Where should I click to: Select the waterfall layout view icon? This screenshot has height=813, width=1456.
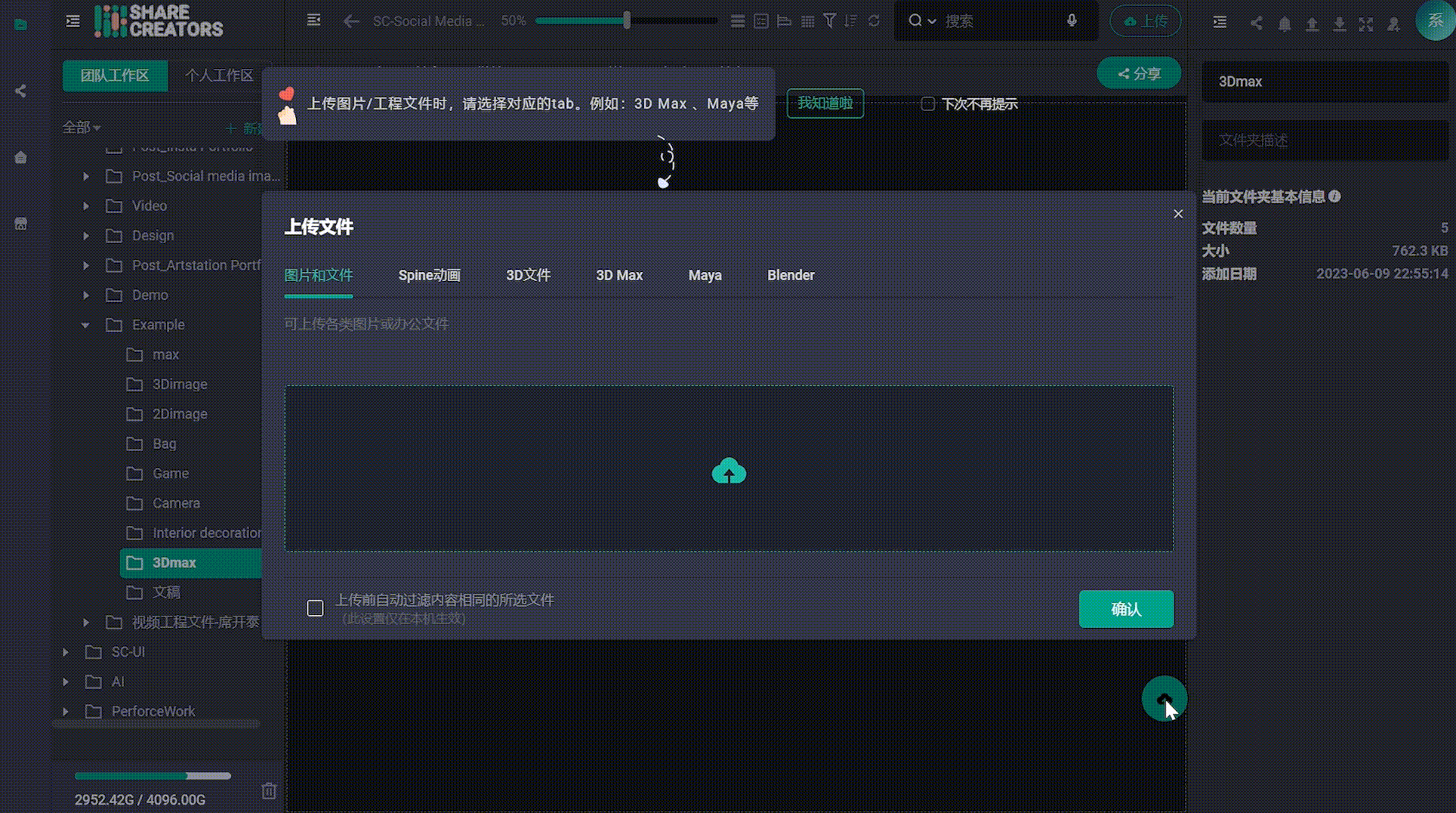(785, 21)
